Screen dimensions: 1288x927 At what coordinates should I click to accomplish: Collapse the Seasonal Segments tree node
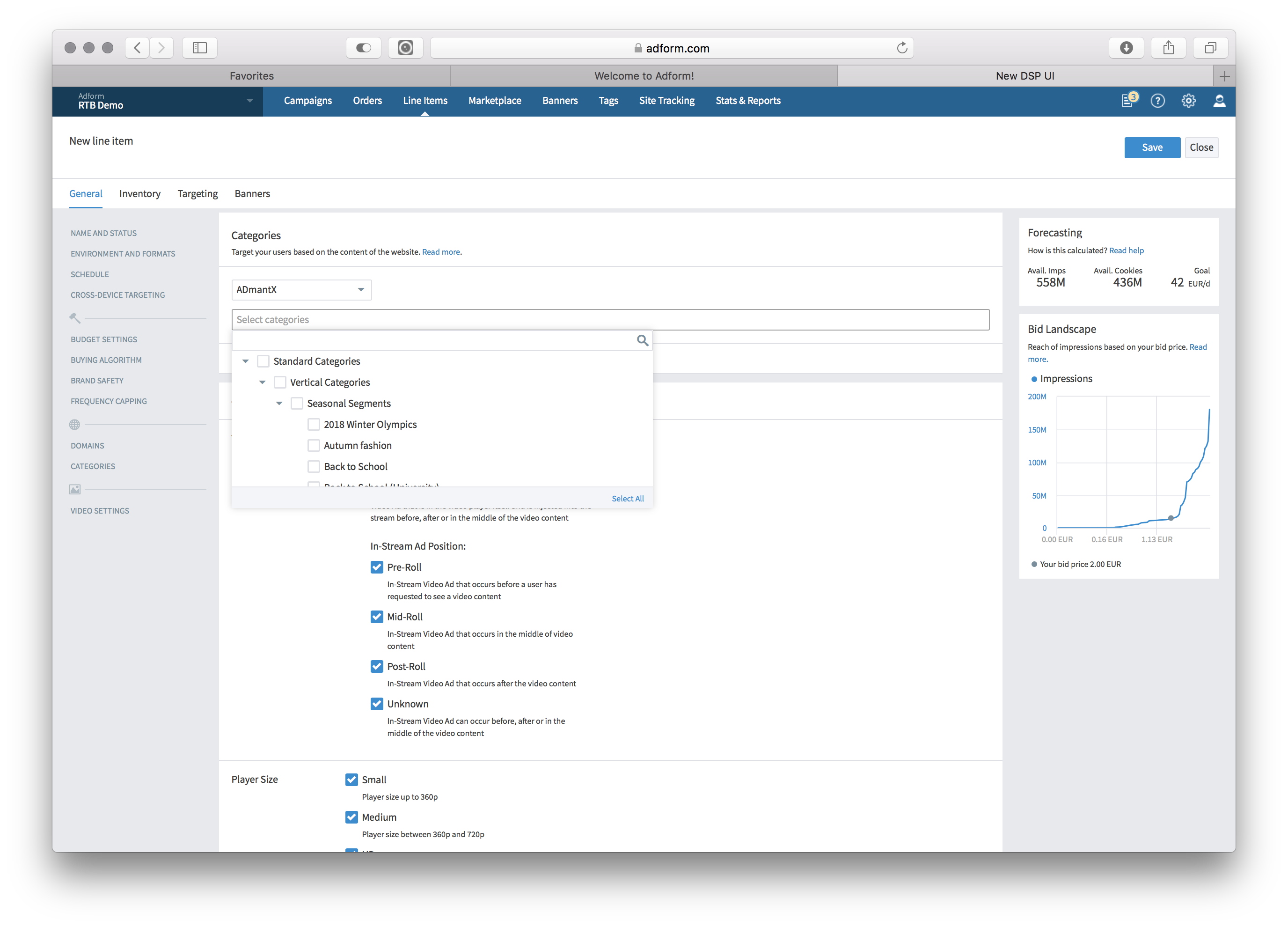pyautogui.click(x=279, y=403)
